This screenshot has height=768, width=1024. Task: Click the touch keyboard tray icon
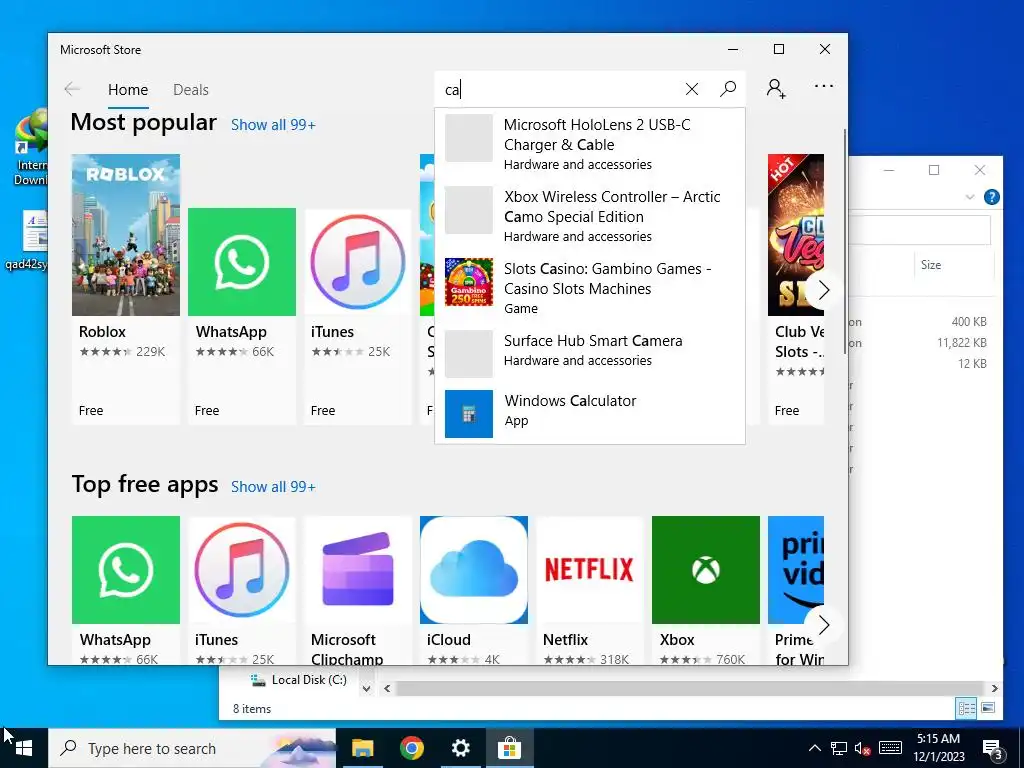tap(890, 748)
